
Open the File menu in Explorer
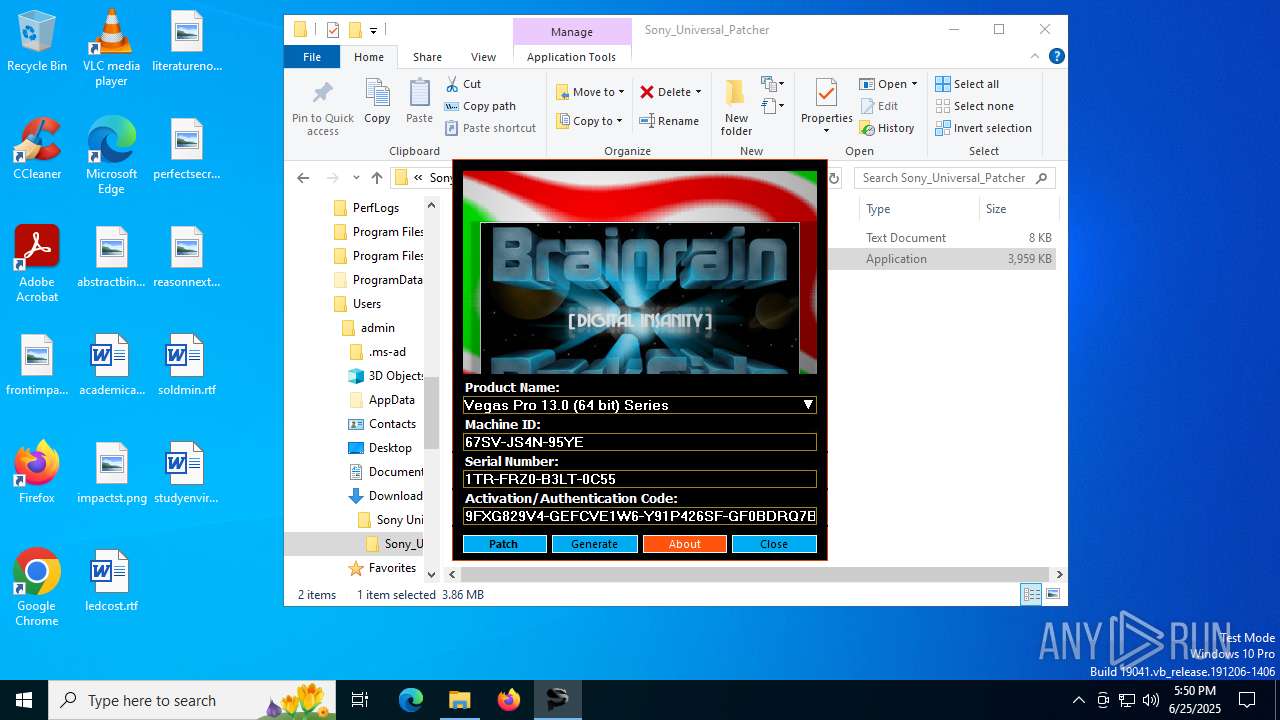(x=312, y=57)
